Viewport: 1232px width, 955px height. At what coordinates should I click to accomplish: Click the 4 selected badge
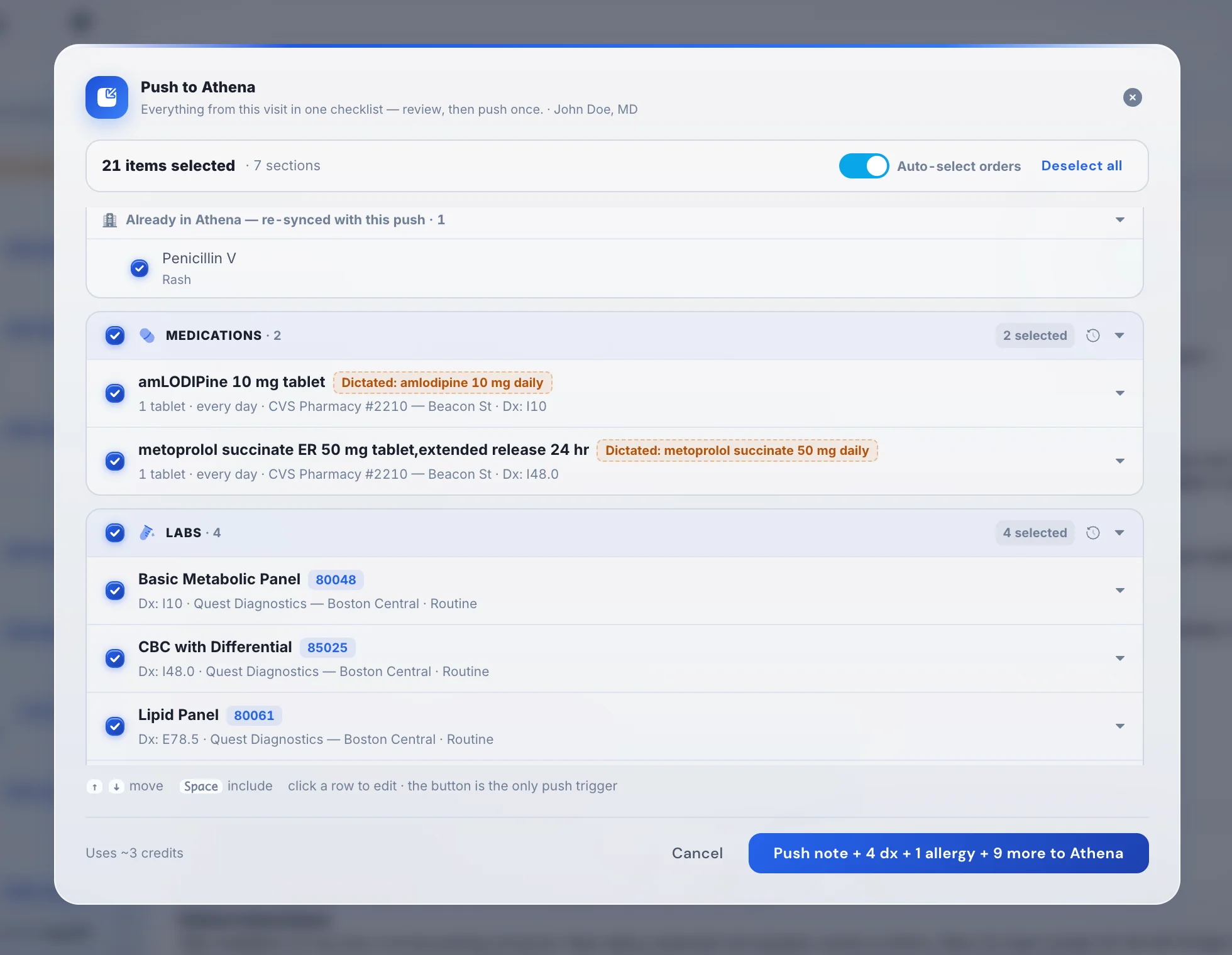click(x=1035, y=533)
